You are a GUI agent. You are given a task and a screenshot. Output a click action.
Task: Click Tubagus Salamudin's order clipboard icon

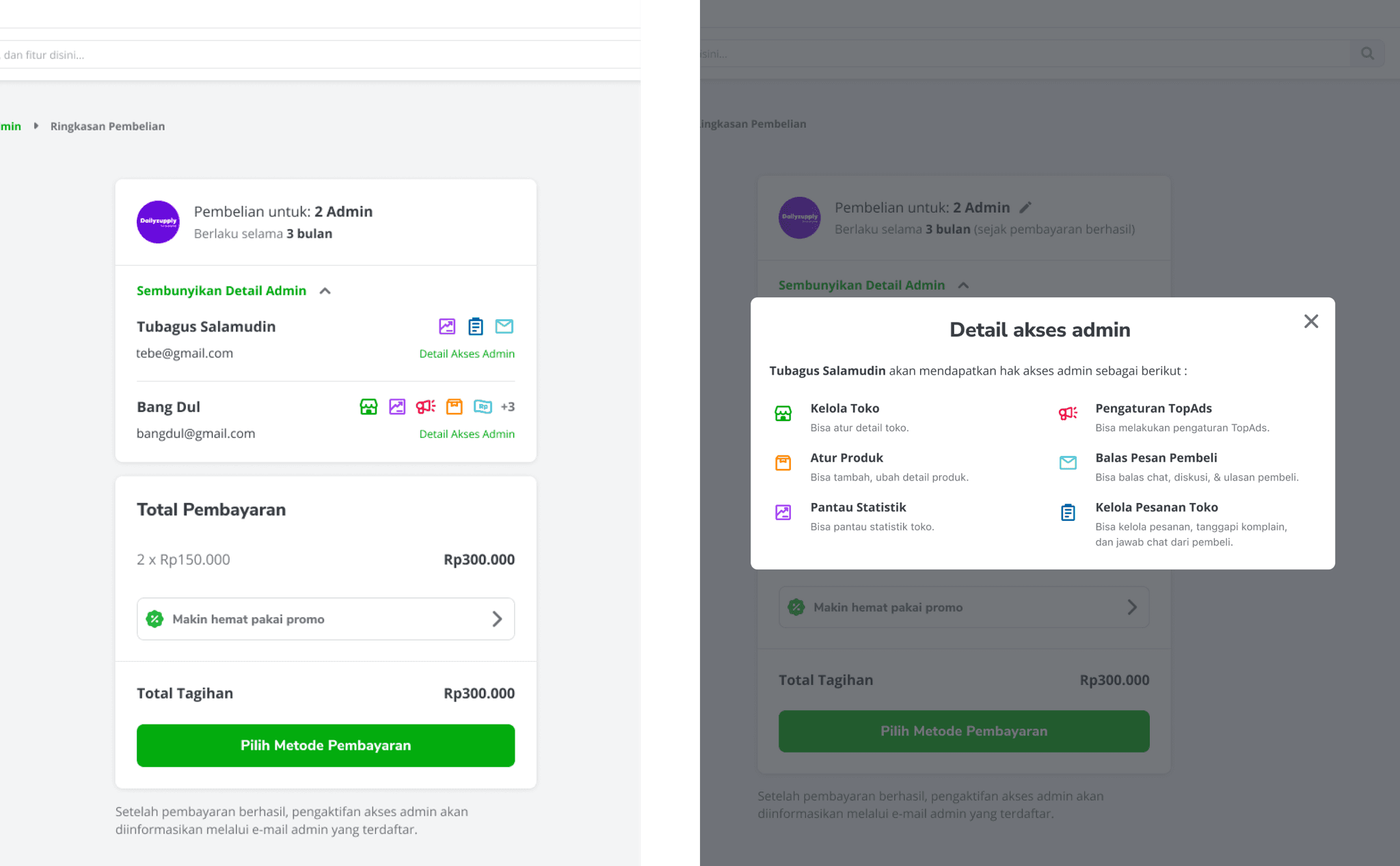[x=476, y=327]
